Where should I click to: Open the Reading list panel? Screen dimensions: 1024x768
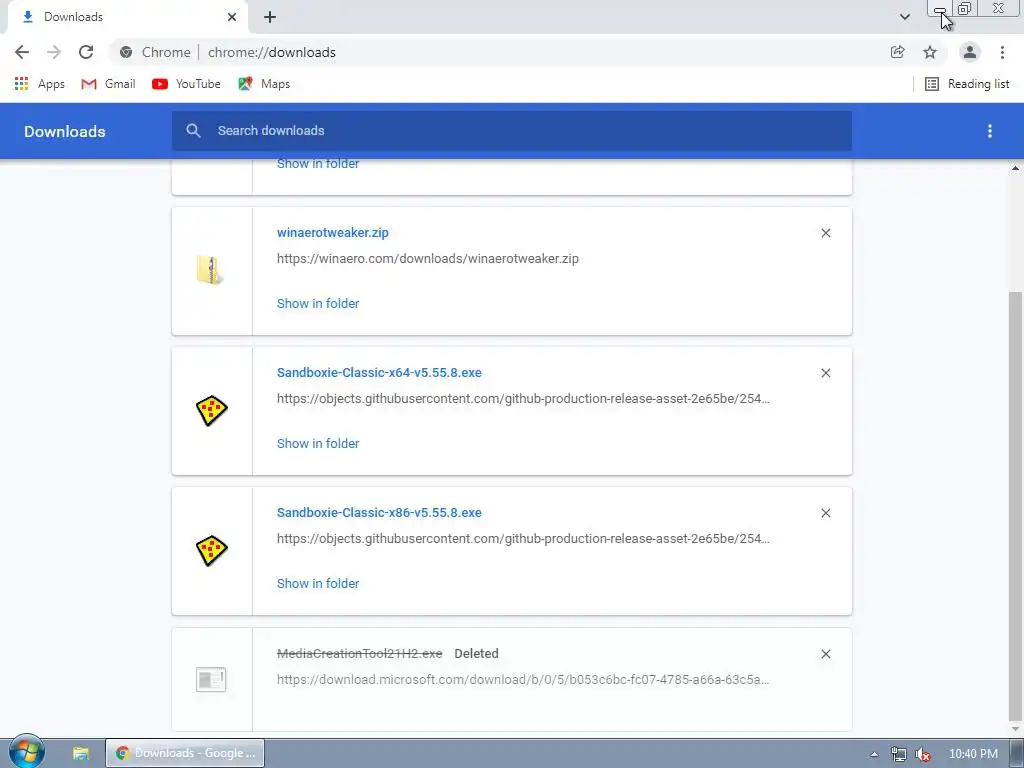(x=967, y=84)
